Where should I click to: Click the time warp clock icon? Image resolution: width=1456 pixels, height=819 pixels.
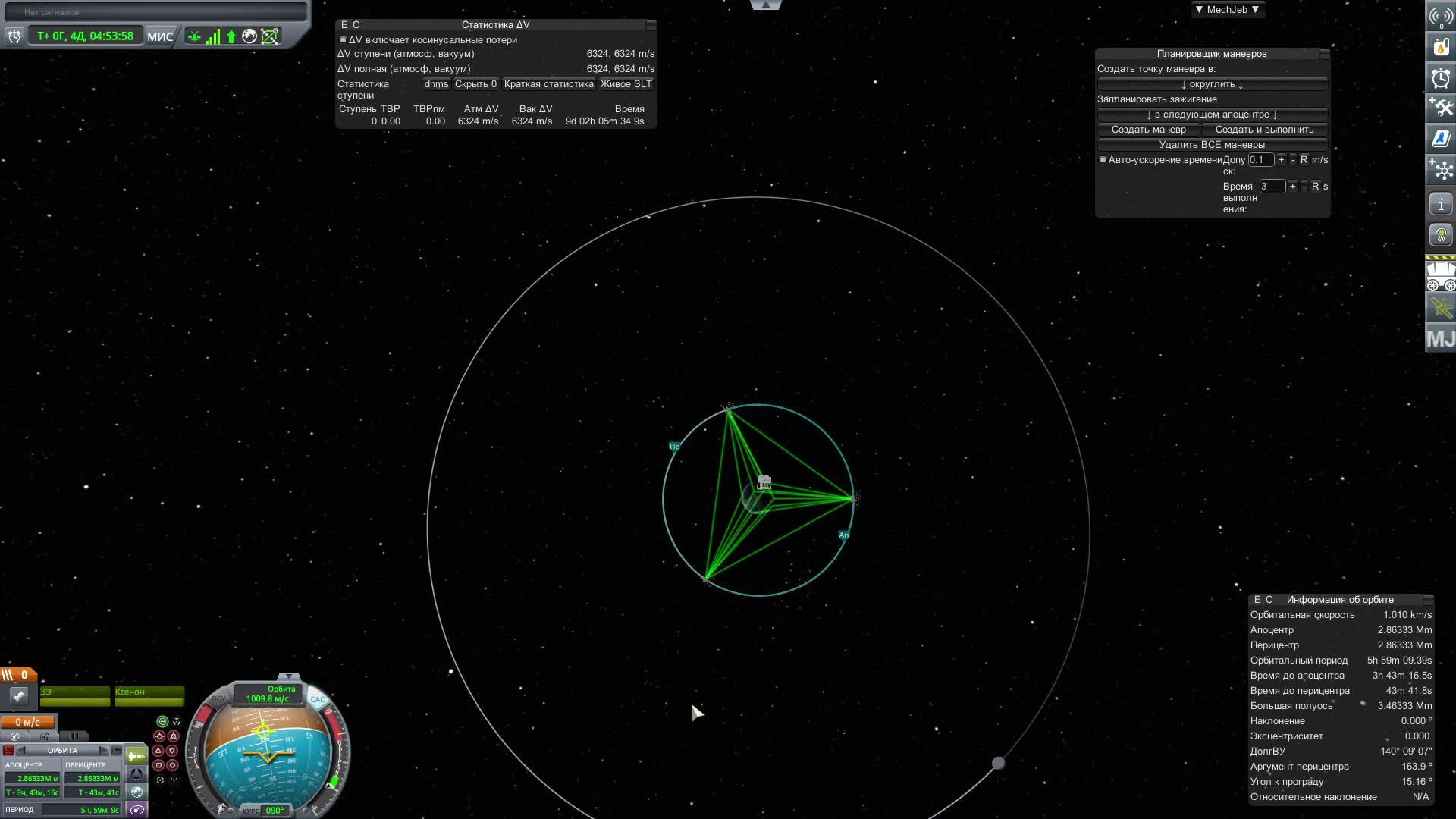pos(14,36)
